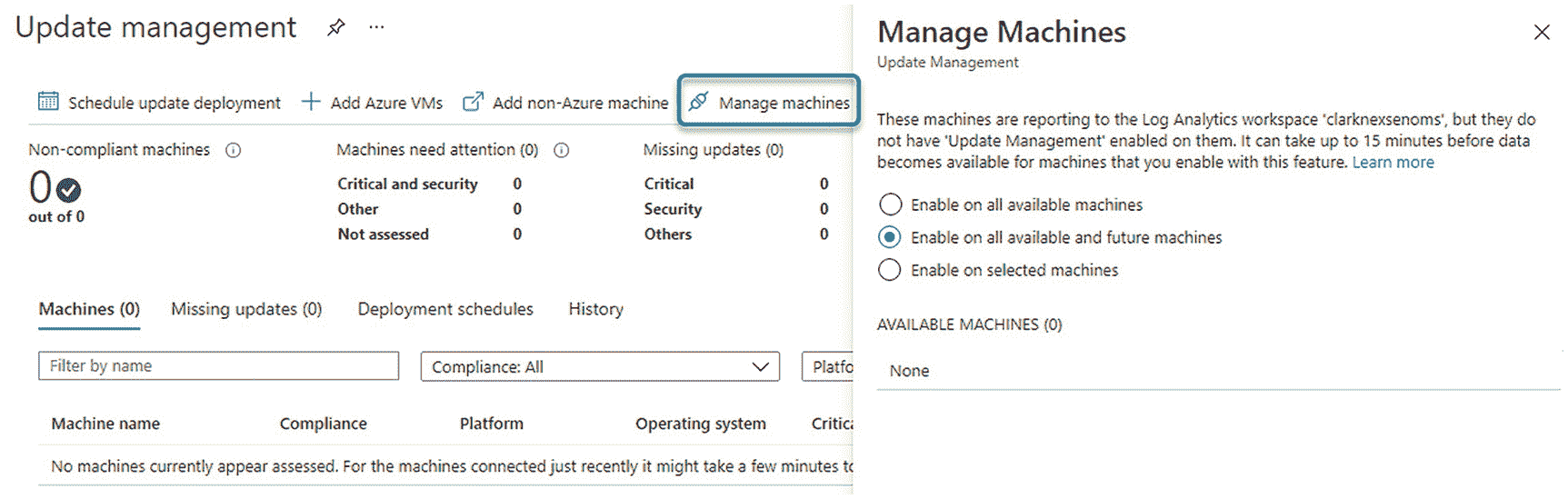The image size is (1568, 499).
Task: Open the ellipsis more options menu
Action: point(376,27)
